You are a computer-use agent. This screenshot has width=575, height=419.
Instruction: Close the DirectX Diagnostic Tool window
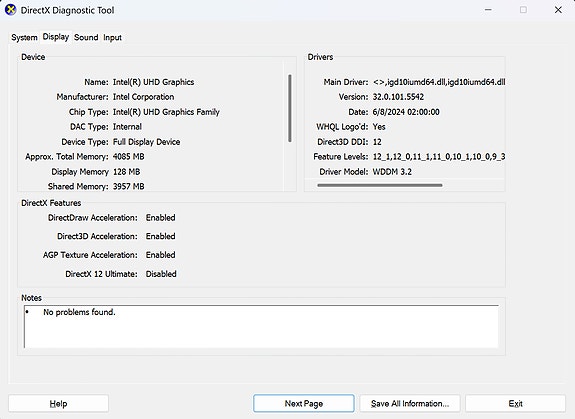coord(558,10)
